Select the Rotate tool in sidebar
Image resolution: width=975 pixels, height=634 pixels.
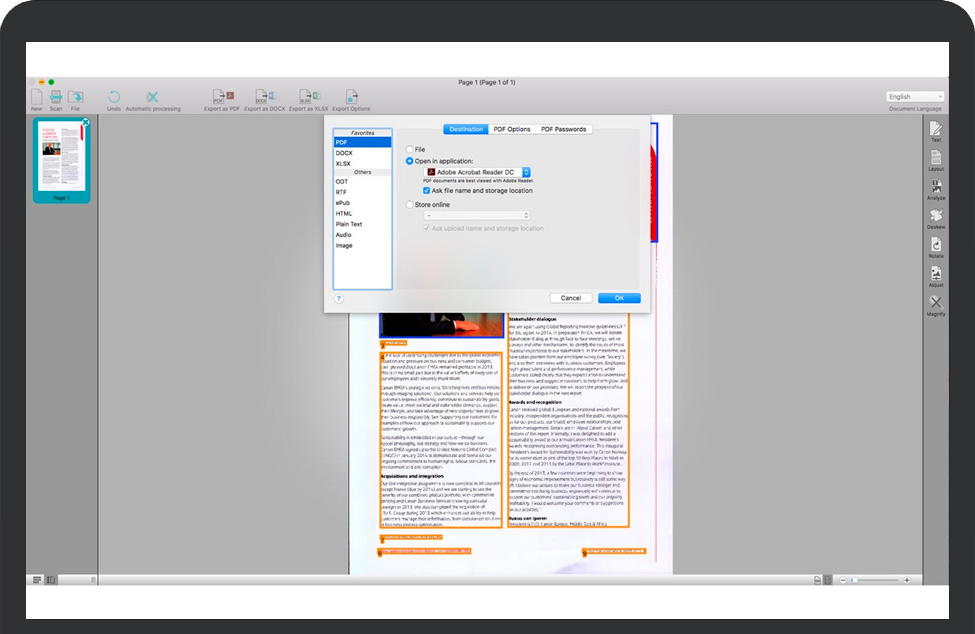[936, 245]
